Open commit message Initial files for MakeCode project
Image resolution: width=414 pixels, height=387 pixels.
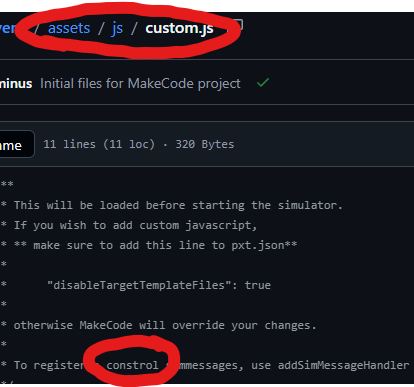point(140,84)
